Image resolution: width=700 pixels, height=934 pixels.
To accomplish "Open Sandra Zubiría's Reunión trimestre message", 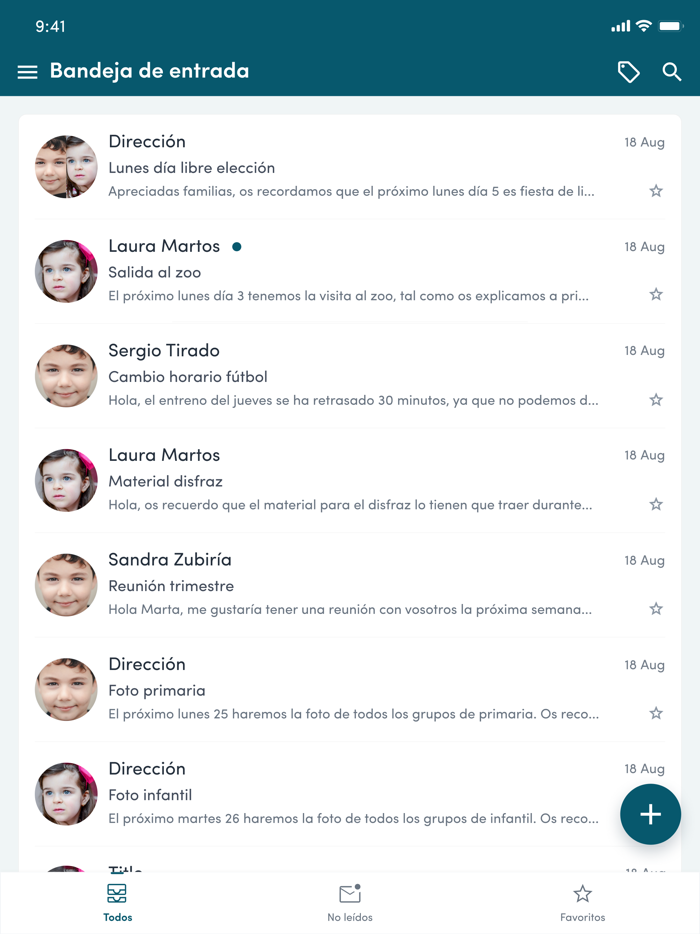I will 350,585.
